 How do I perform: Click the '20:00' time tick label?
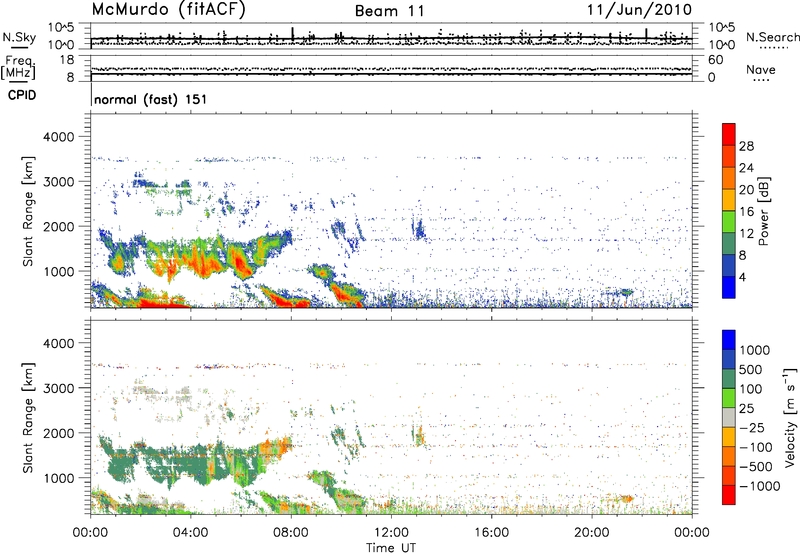pos(592,533)
